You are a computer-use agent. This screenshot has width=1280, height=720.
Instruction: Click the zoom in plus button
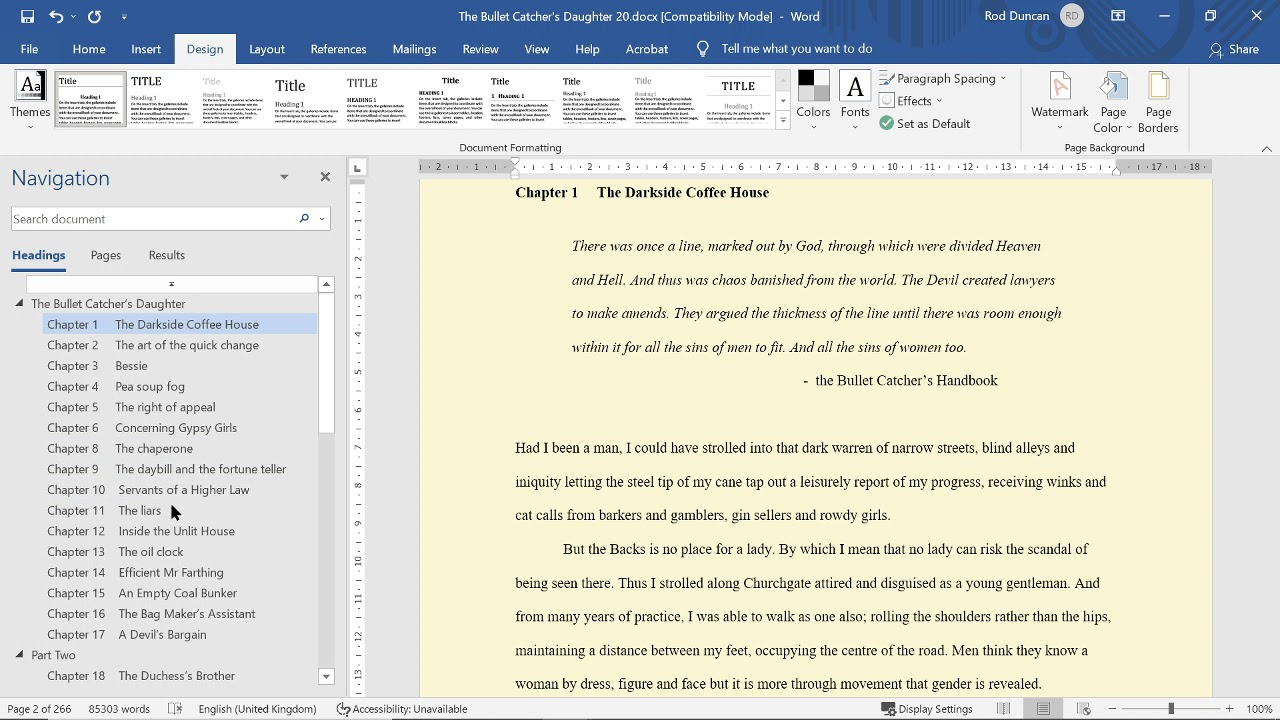tap(1230, 709)
